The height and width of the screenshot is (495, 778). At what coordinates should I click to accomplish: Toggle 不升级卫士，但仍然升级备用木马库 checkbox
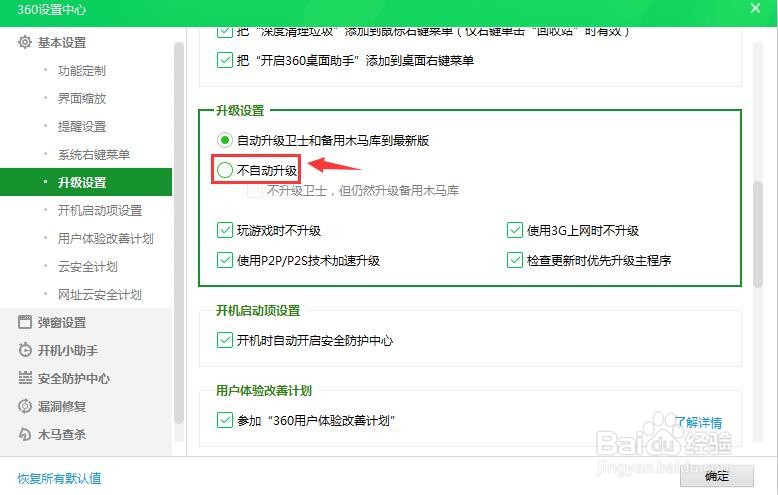[x=255, y=190]
